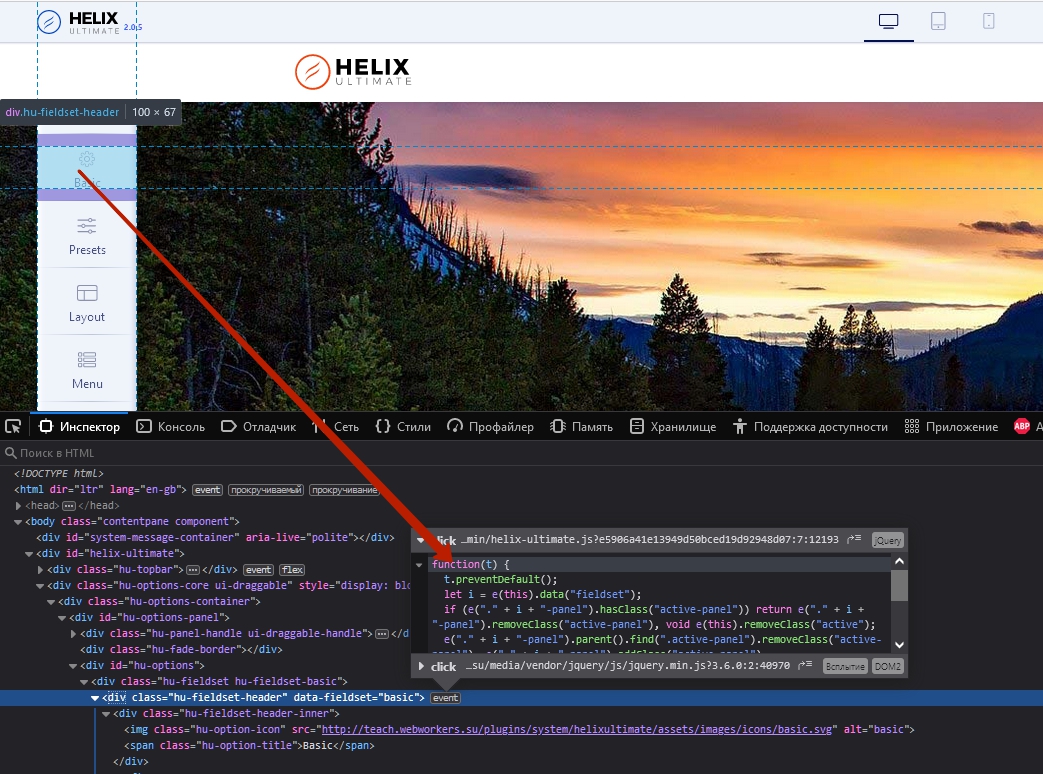Switch to mobile phone preview
The image size is (1043, 774).
[x=988, y=21]
